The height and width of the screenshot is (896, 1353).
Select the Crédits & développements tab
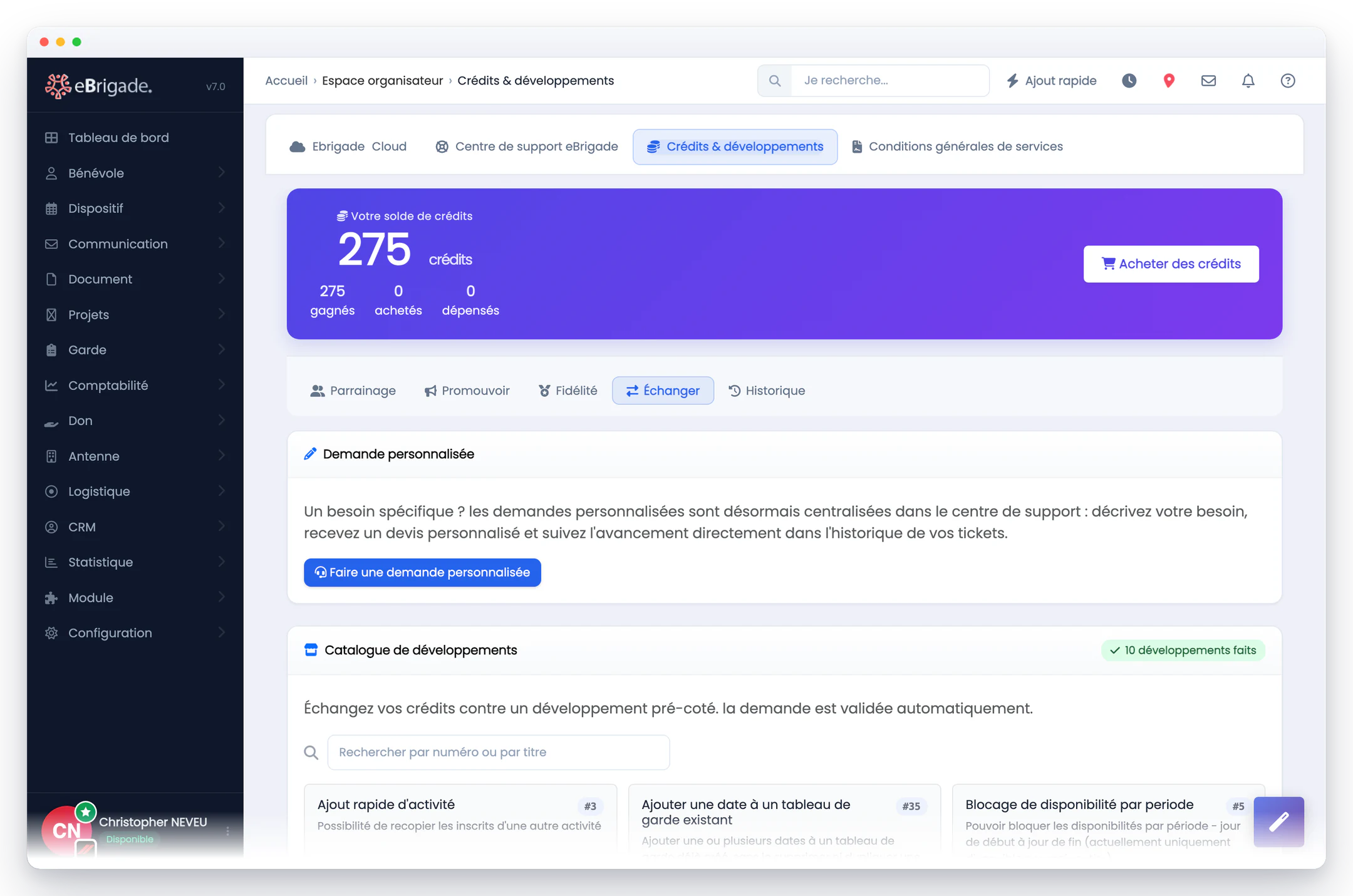(x=735, y=147)
